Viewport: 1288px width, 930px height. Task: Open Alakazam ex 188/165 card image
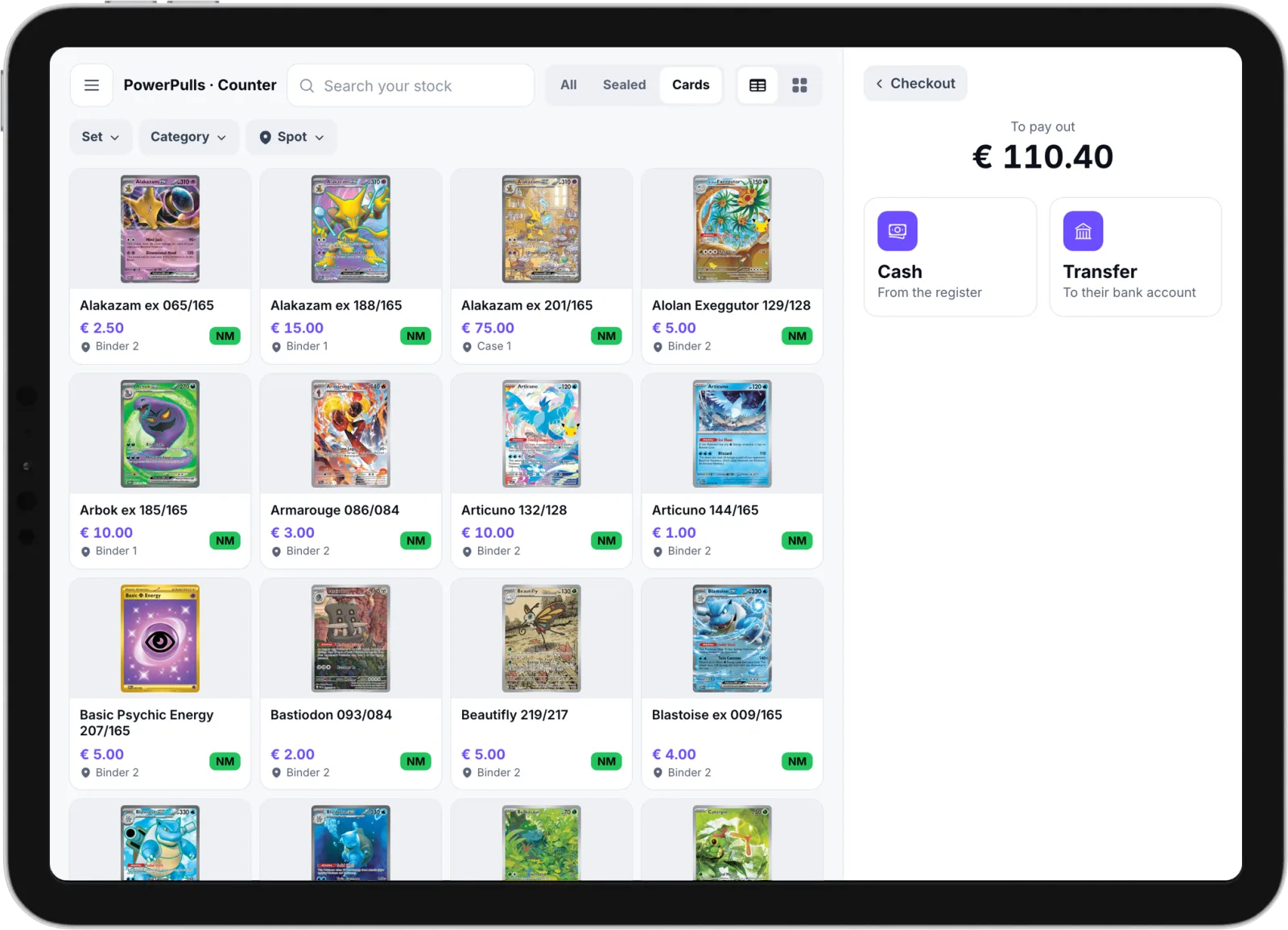[351, 229]
